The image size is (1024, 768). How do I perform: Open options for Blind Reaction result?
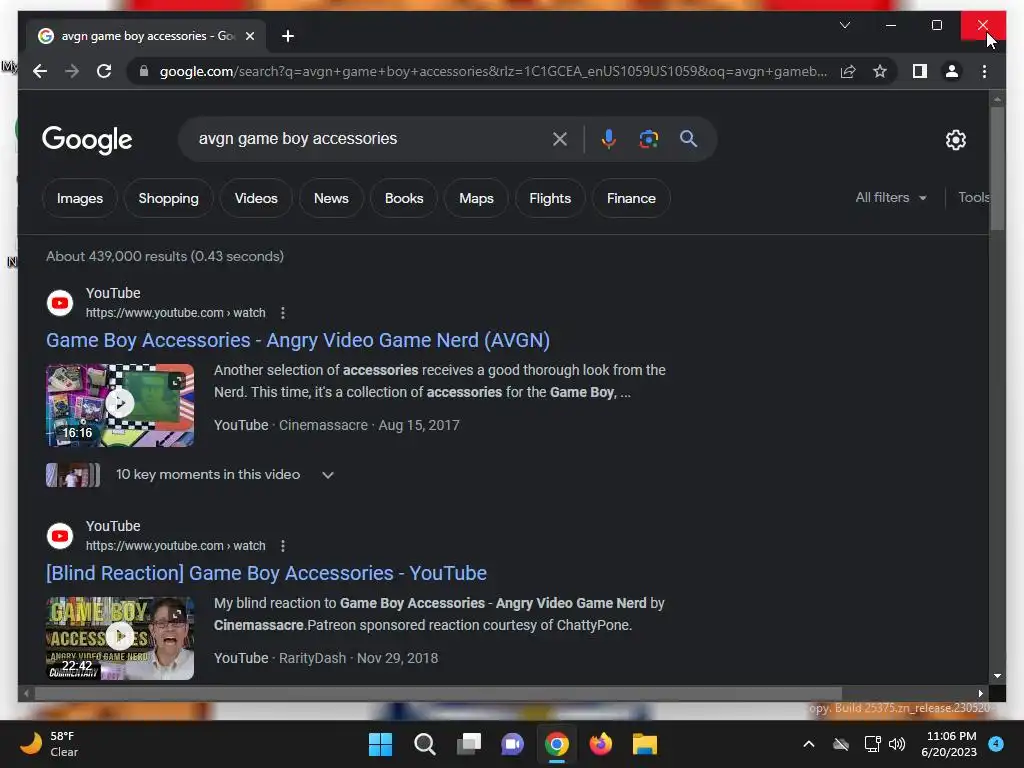coord(283,546)
